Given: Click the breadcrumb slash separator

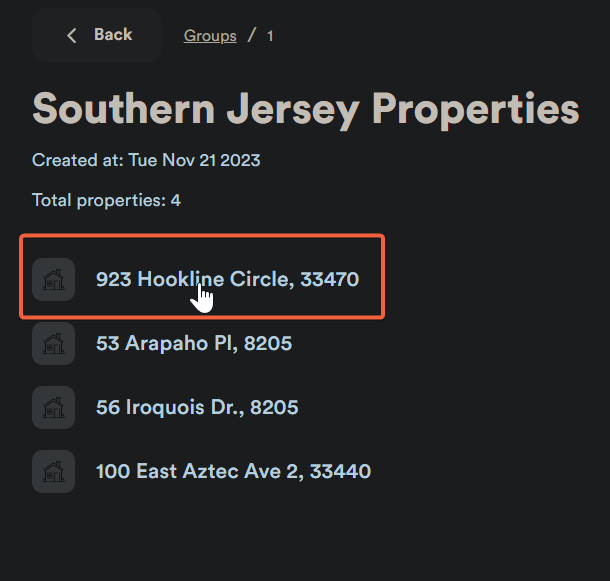Looking at the screenshot, I should [x=251, y=36].
